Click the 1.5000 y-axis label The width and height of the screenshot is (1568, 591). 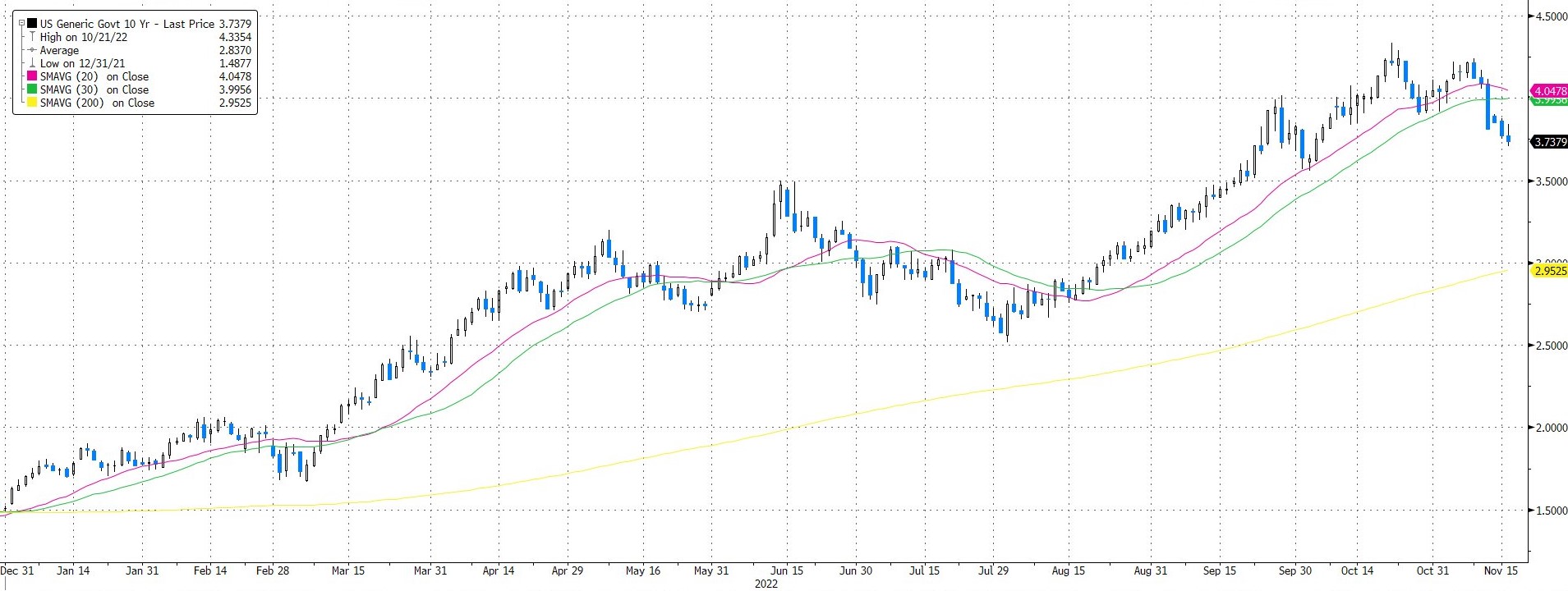pos(1551,511)
